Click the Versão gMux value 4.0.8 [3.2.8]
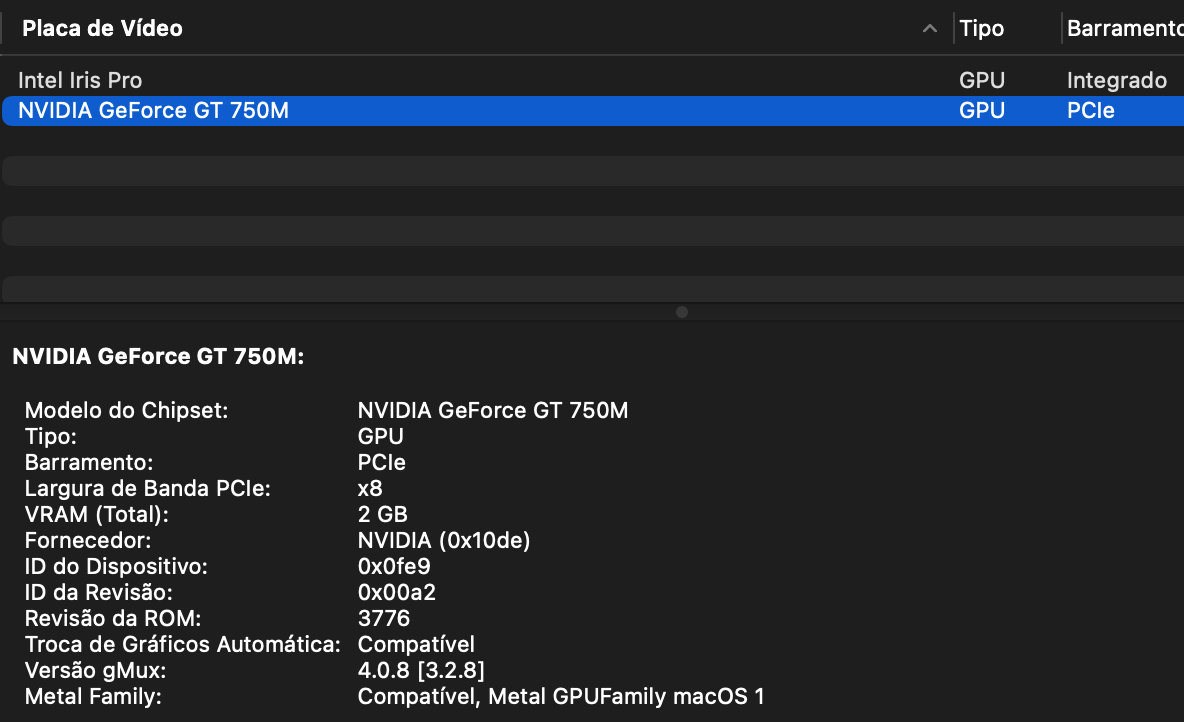The image size is (1184, 722). (x=421, y=670)
